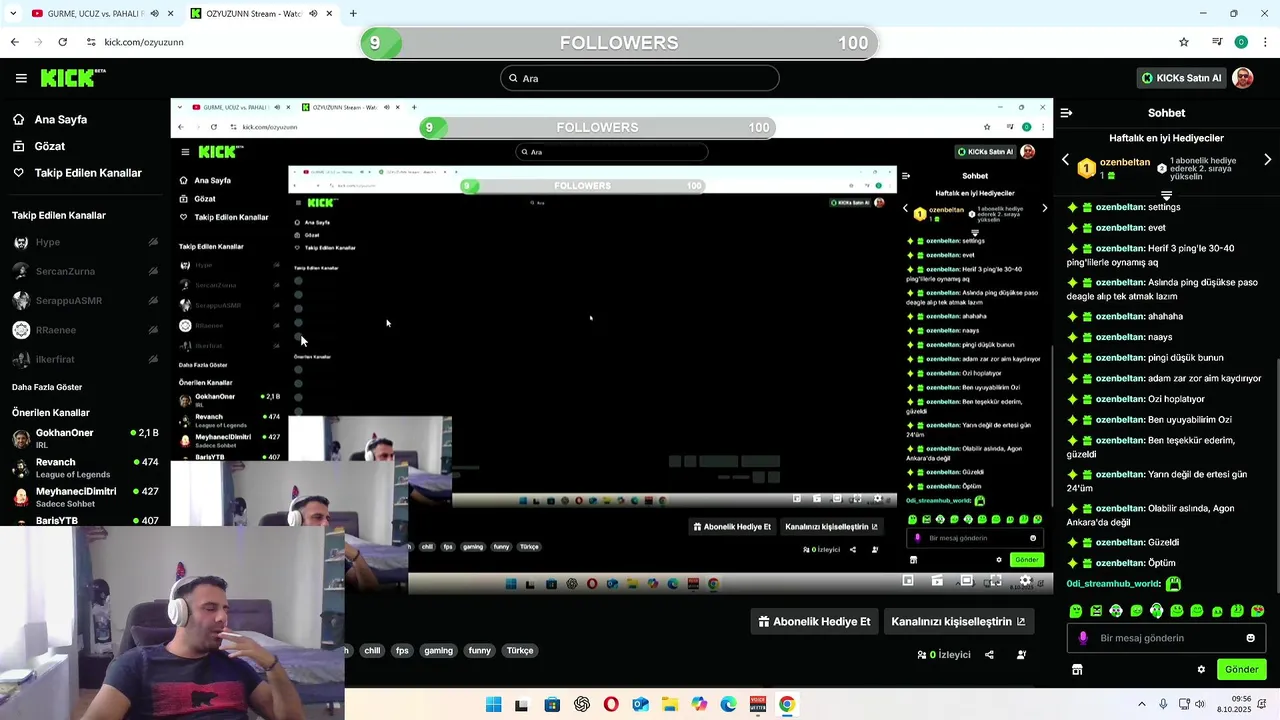Open the chat settings gear icon
Viewport: 1280px width, 720px height.
coord(1201,669)
